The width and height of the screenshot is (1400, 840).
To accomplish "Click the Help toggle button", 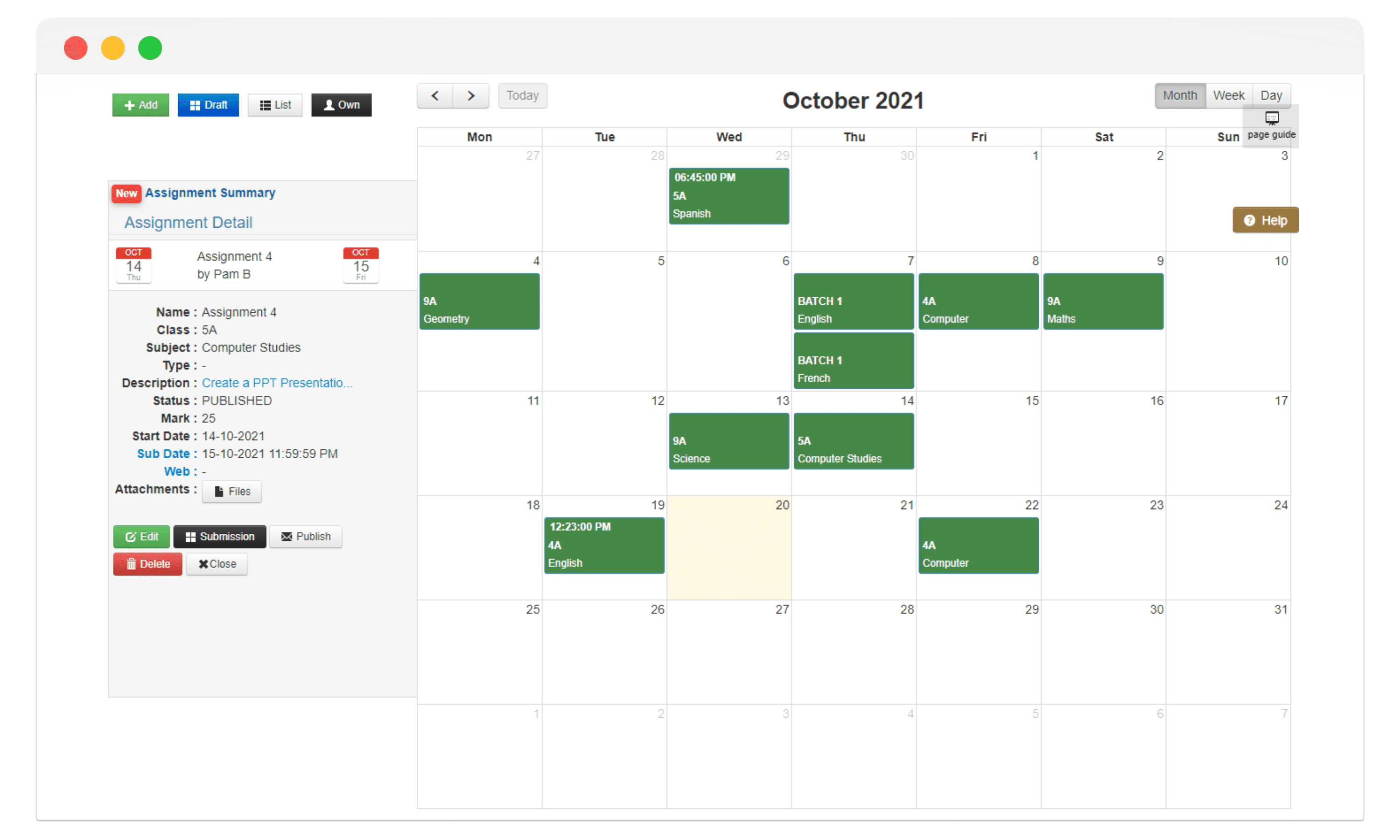I will point(1265,220).
